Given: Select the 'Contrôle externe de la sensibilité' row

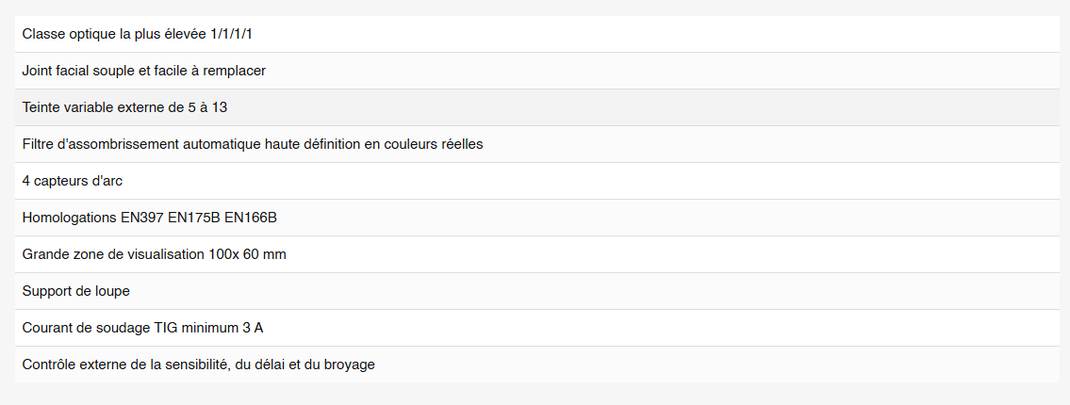Looking at the screenshot, I should [536, 365].
